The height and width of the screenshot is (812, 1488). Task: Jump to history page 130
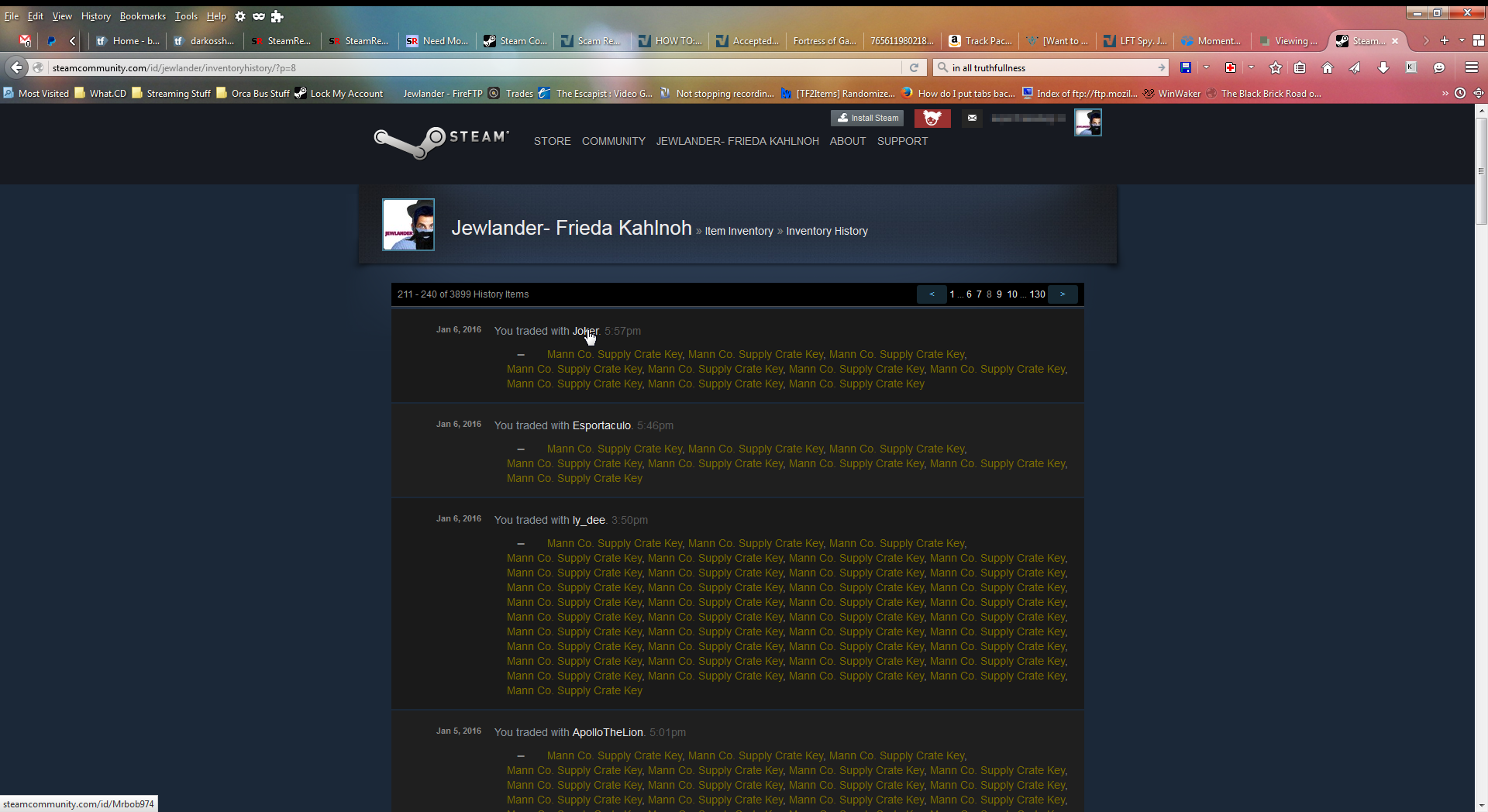[x=1037, y=294]
